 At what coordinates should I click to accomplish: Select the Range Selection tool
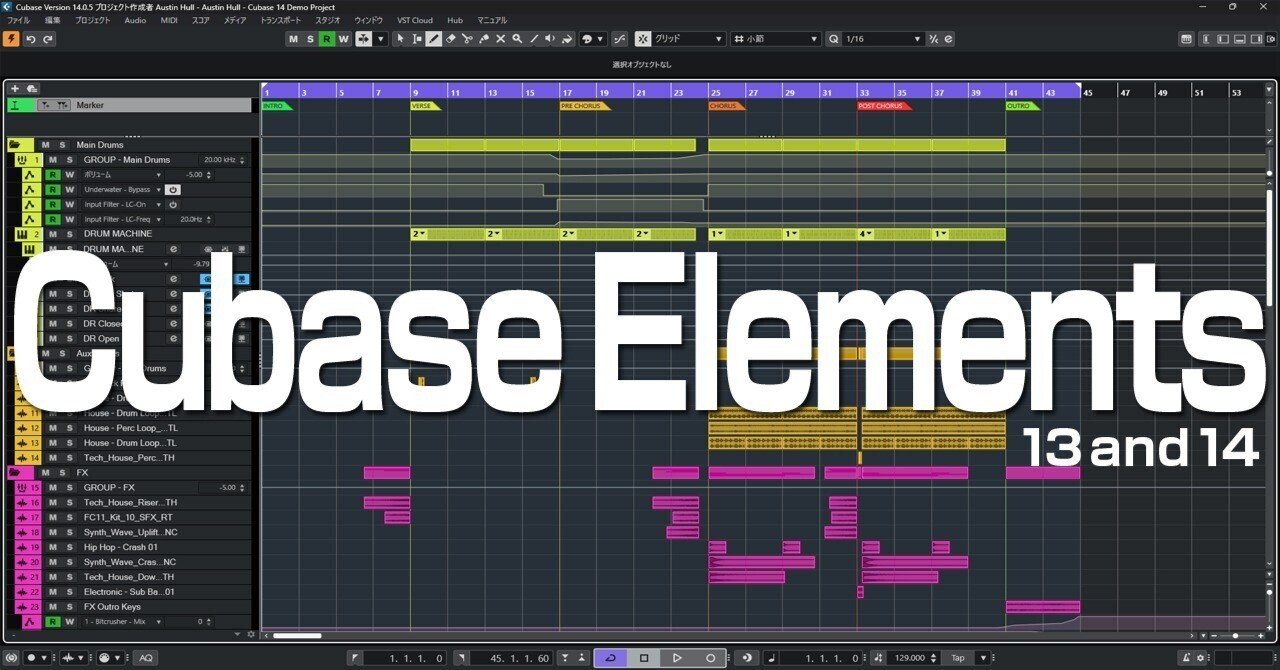pyautogui.click(x=417, y=39)
